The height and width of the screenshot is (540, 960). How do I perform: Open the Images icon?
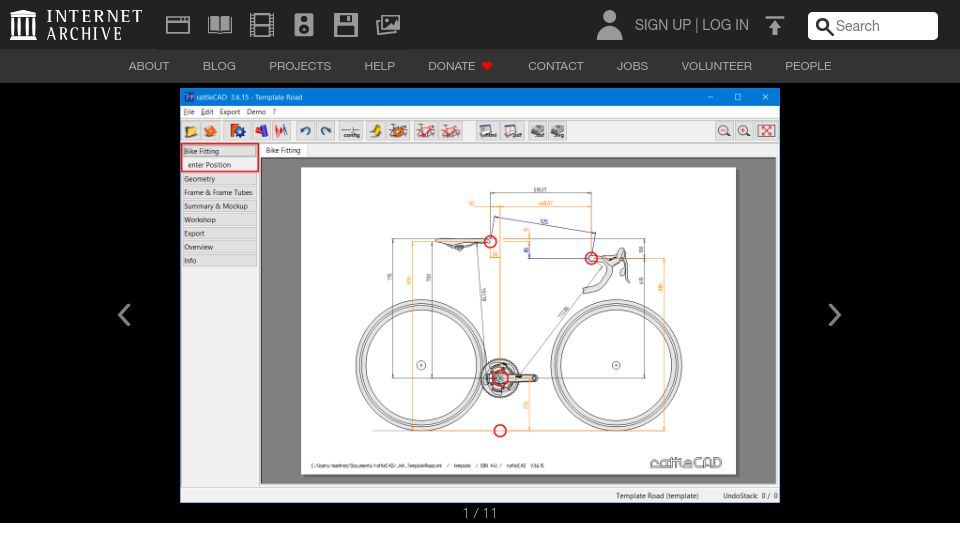388,25
